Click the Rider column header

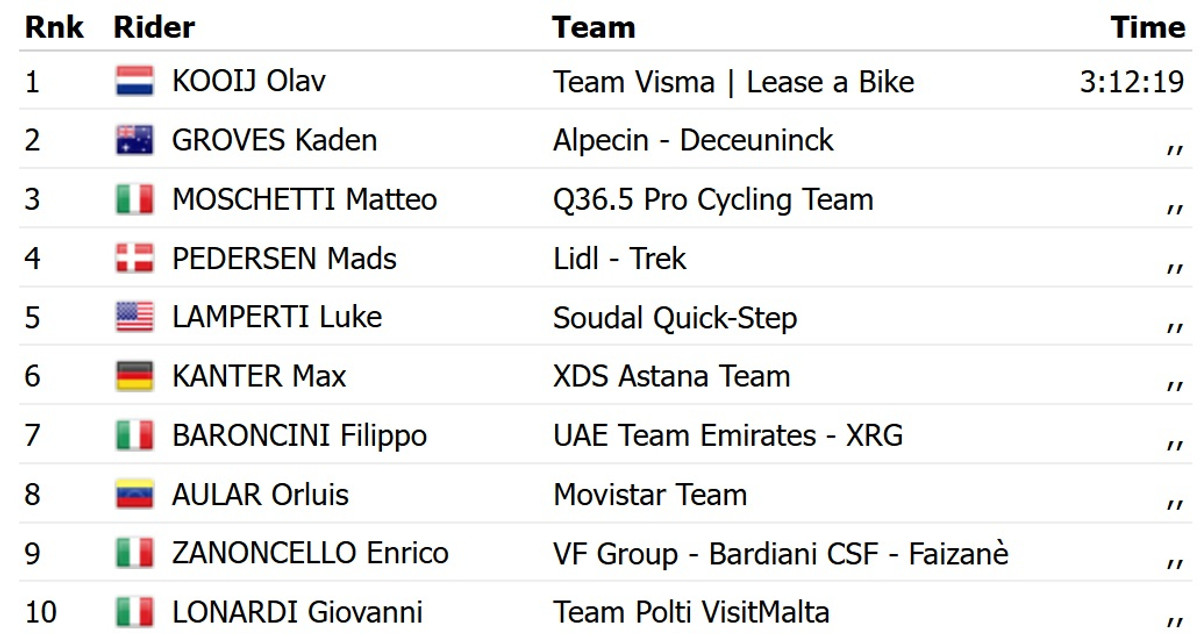(154, 27)
